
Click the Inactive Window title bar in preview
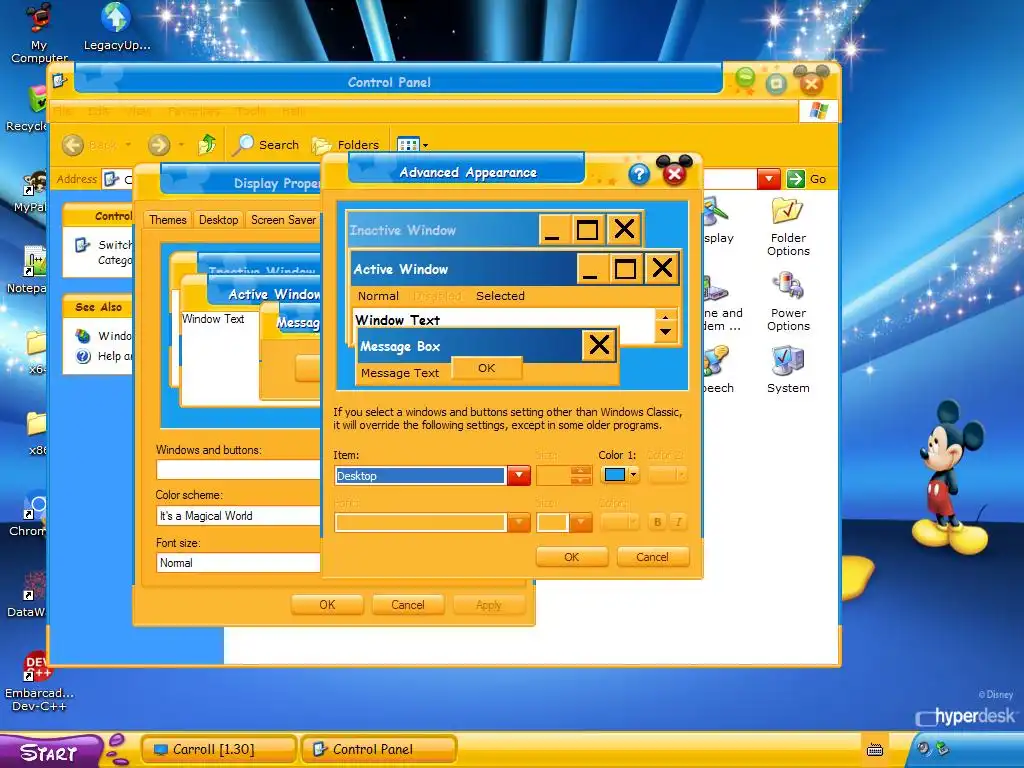point(442,229)
